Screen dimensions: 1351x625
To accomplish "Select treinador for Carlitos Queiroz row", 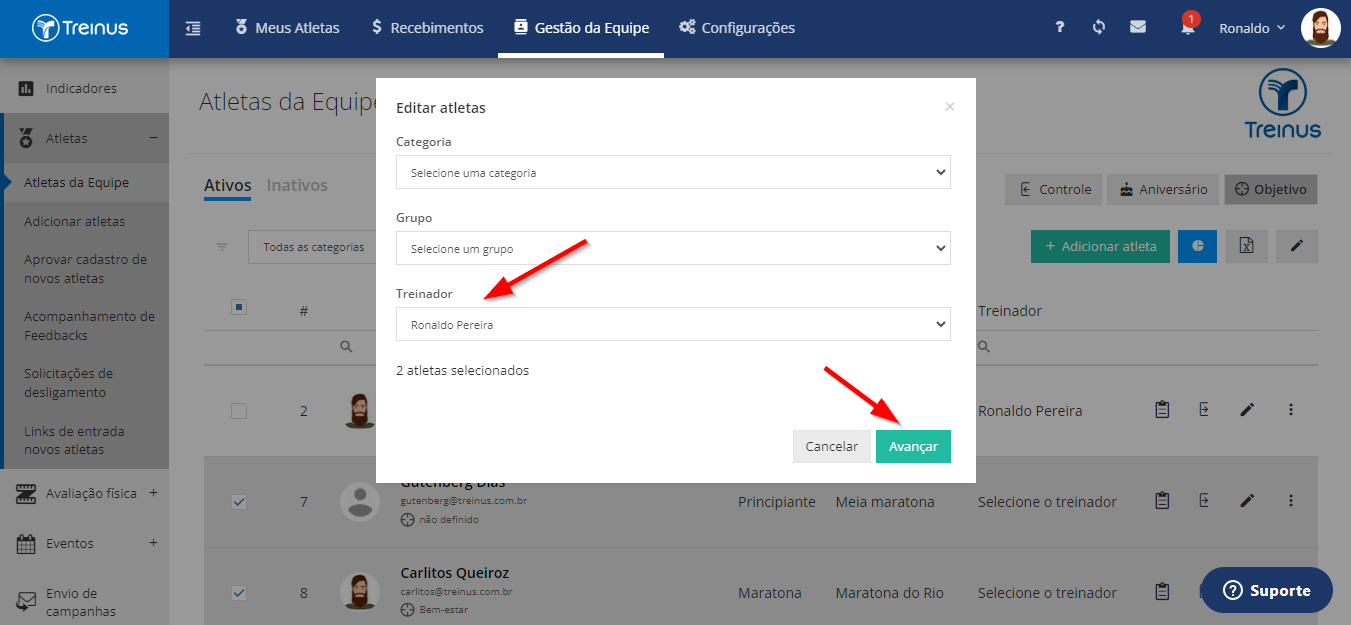I will coord(1047,593).
